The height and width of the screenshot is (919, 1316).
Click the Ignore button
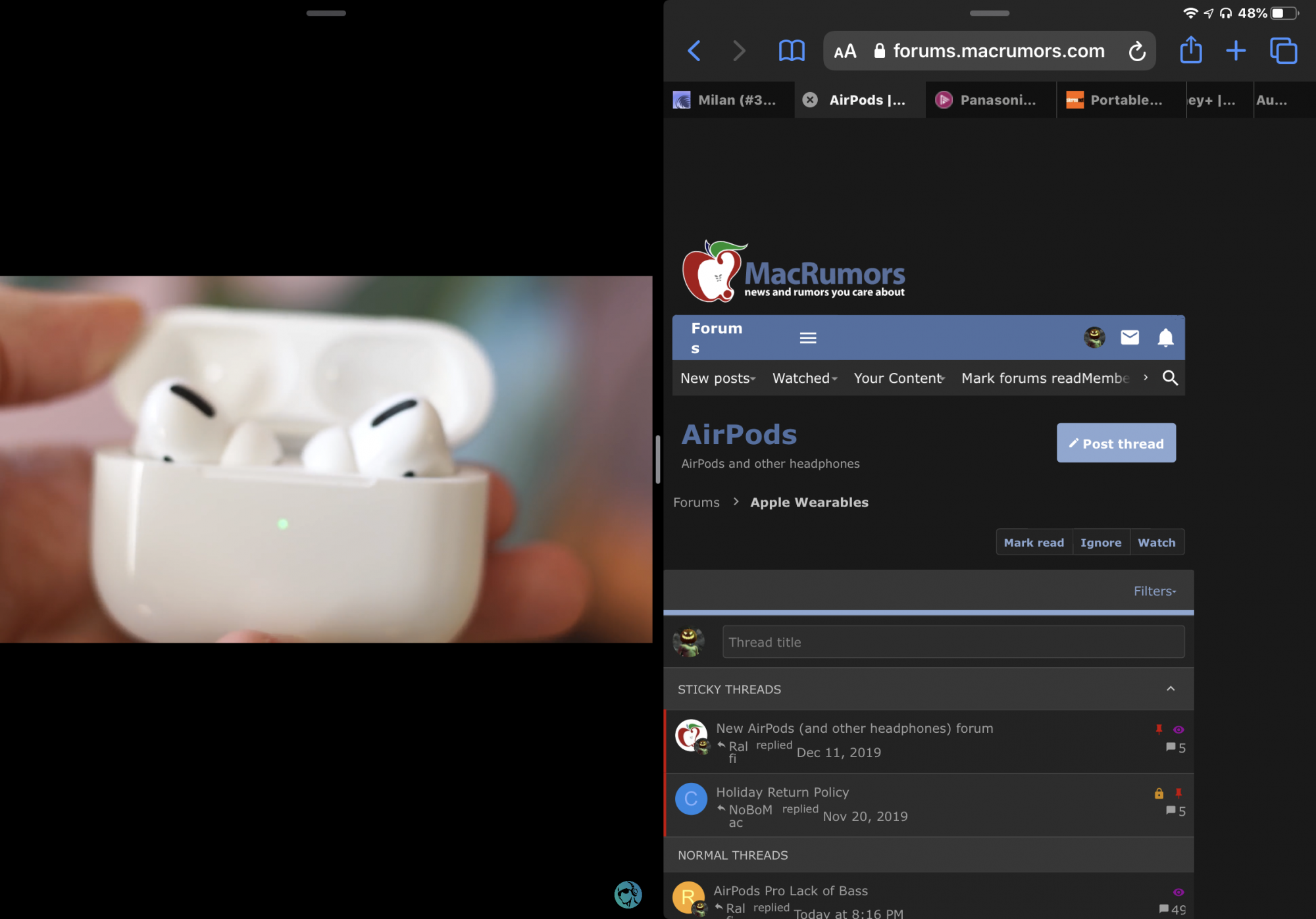pyautogui.click(x=1101, y=542)
